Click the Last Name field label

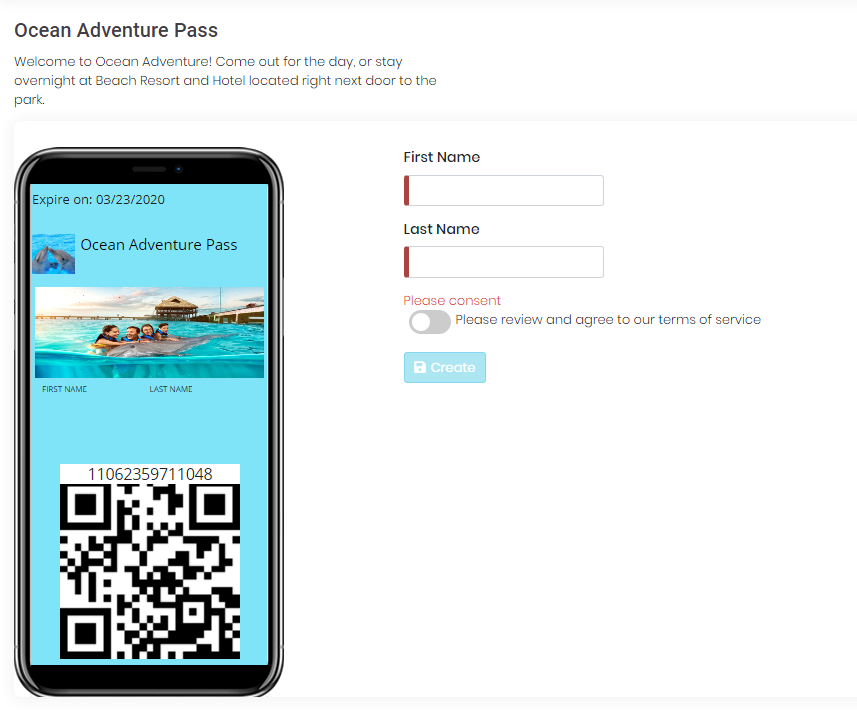[442, 229]
